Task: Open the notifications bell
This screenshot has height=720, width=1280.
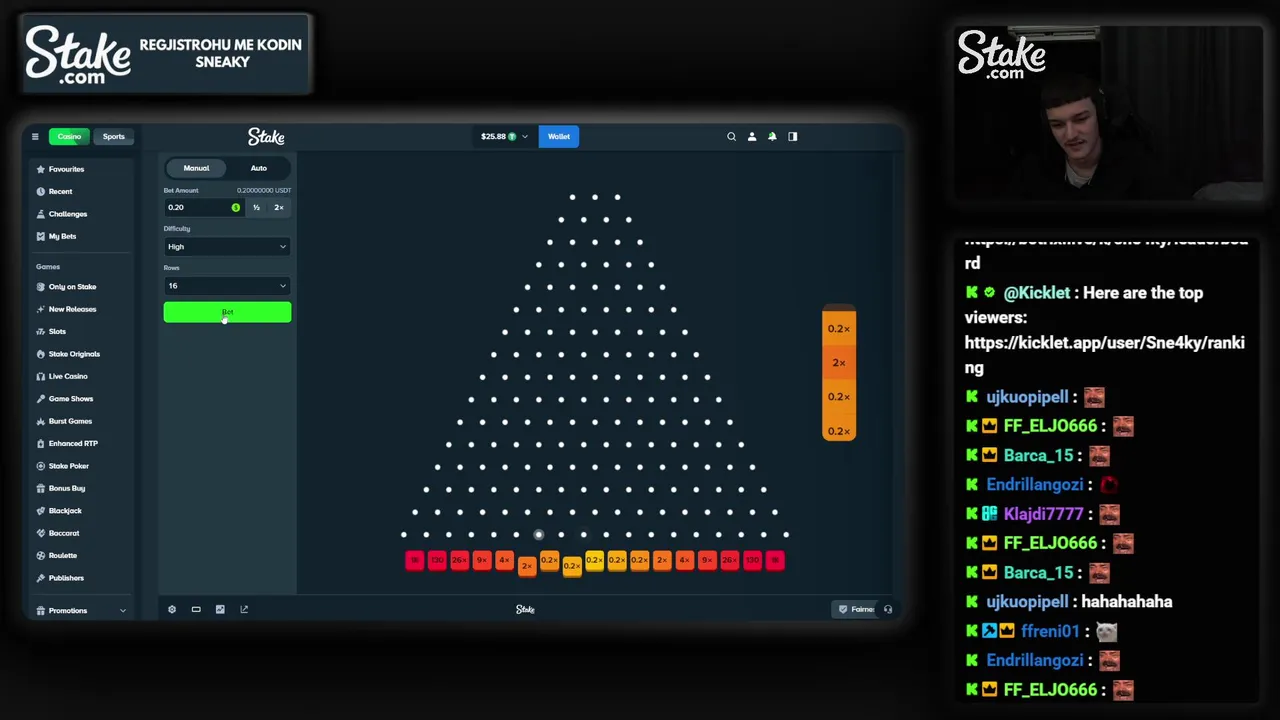Action: click(x=772, y=136)
